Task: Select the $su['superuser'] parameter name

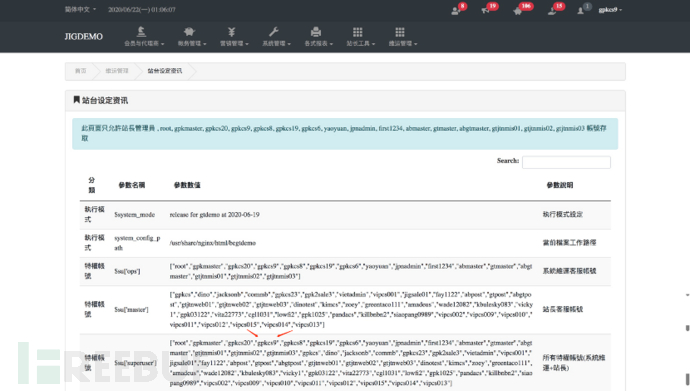Action: [x=136, y=363]
